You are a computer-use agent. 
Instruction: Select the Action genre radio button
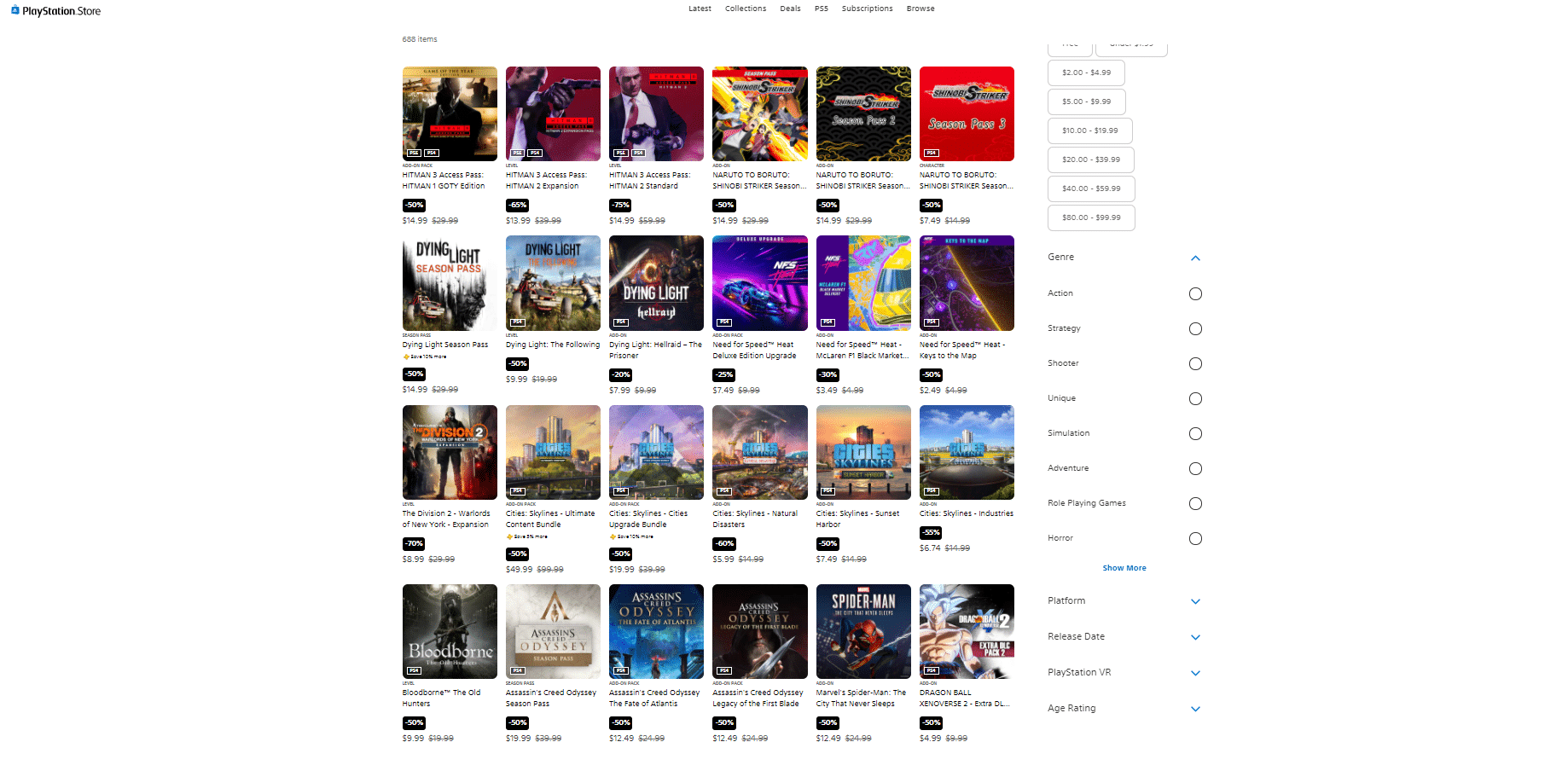click(1195, 294)
